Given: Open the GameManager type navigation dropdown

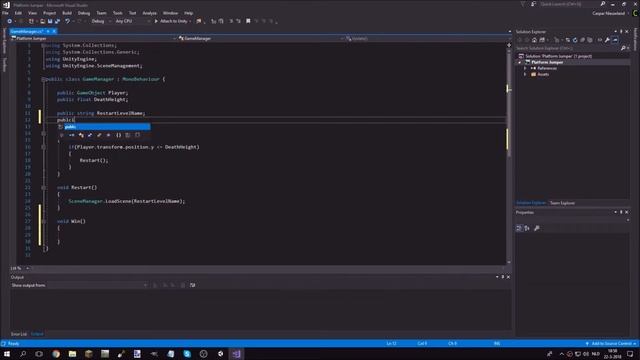Looking at the screenshot, I should (261, 38).
